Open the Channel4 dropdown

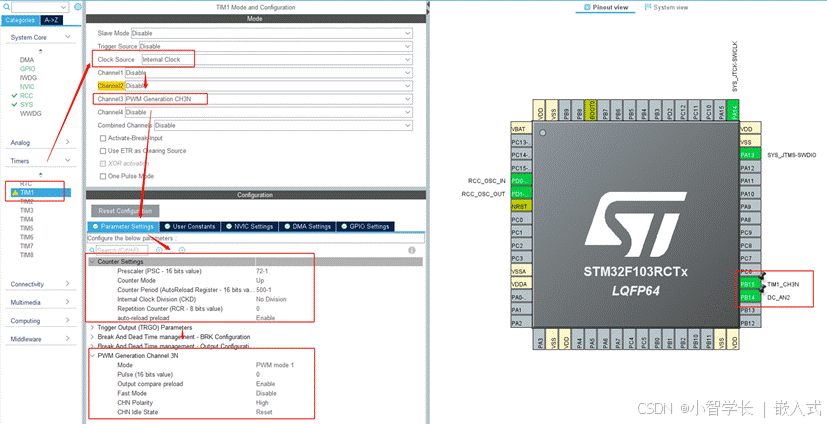(268, 112)
